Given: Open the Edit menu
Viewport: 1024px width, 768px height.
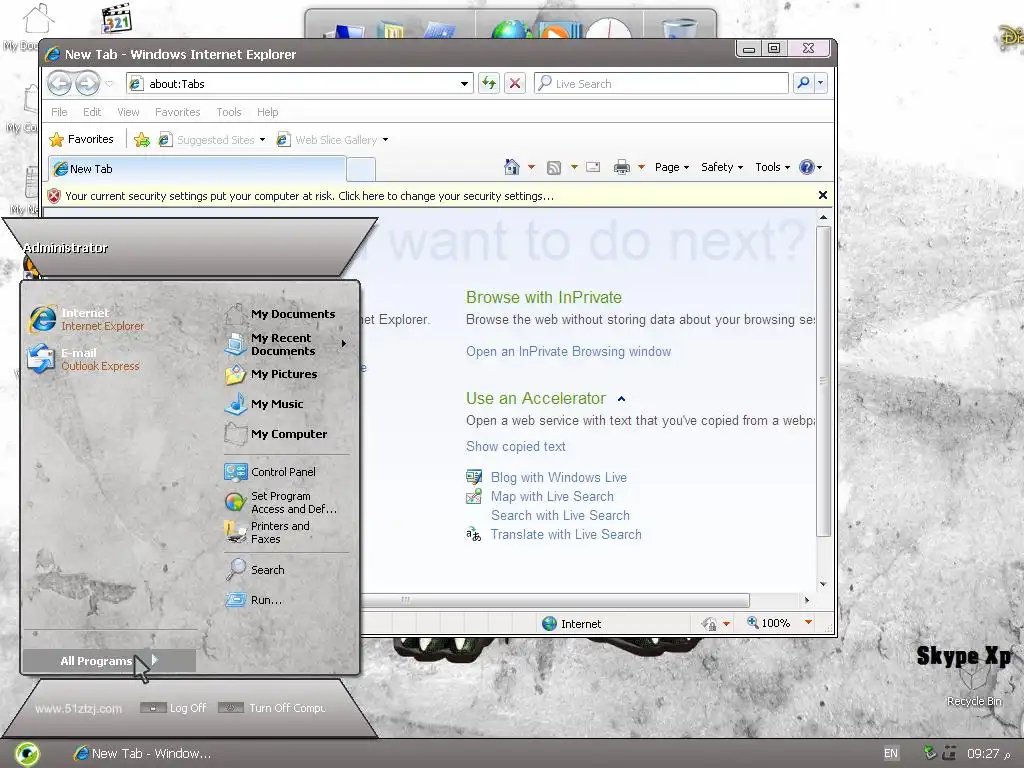Looking at the screenshot, I should tap(92, 112).
